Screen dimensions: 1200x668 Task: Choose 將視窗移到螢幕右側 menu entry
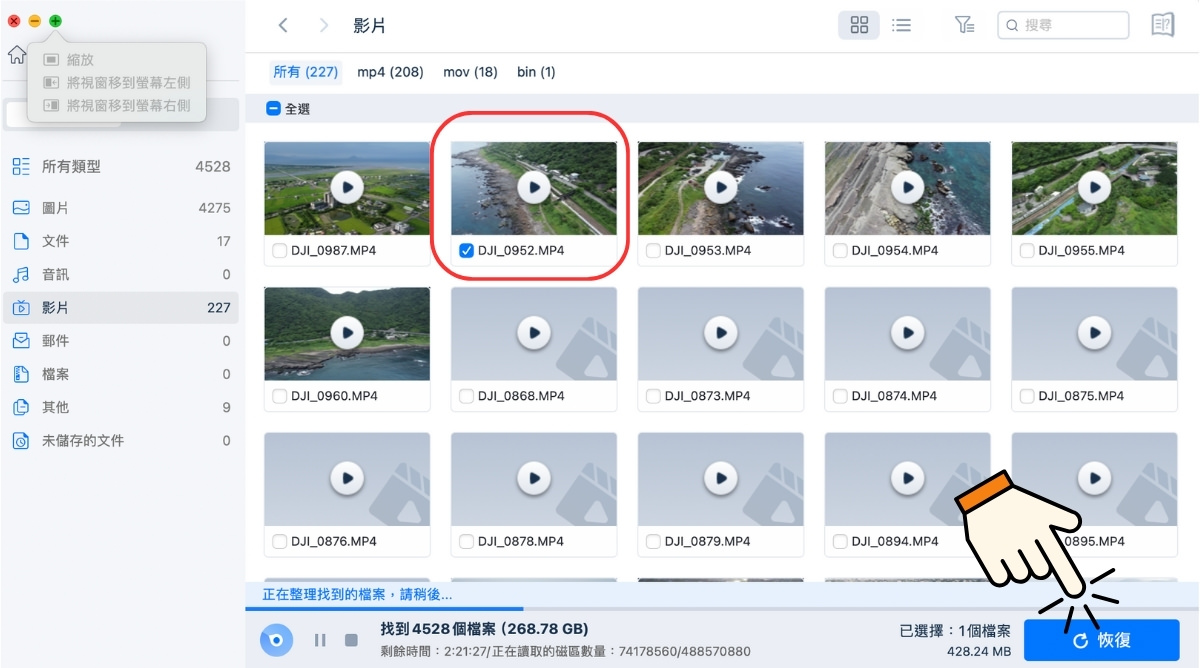[117, 104]
